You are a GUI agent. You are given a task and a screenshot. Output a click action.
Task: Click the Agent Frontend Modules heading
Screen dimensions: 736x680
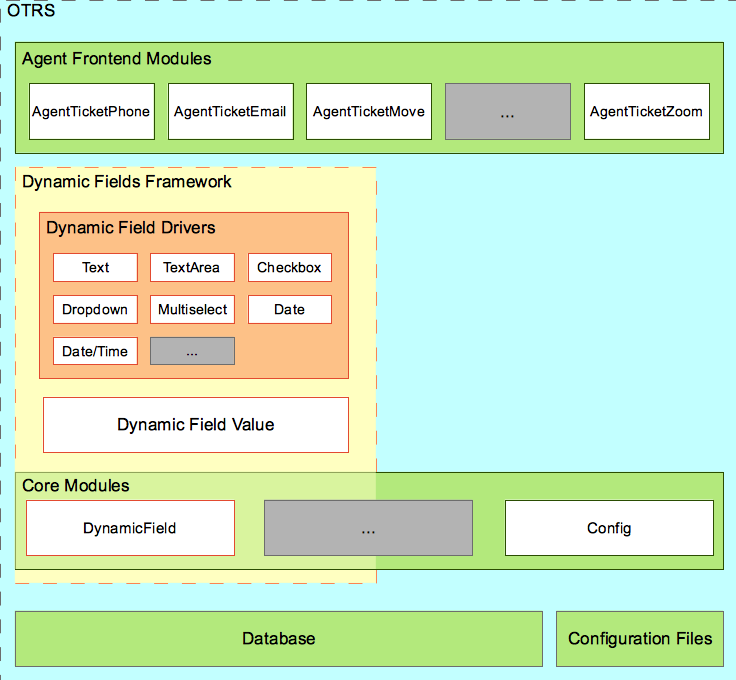click(x=117, y=59)
